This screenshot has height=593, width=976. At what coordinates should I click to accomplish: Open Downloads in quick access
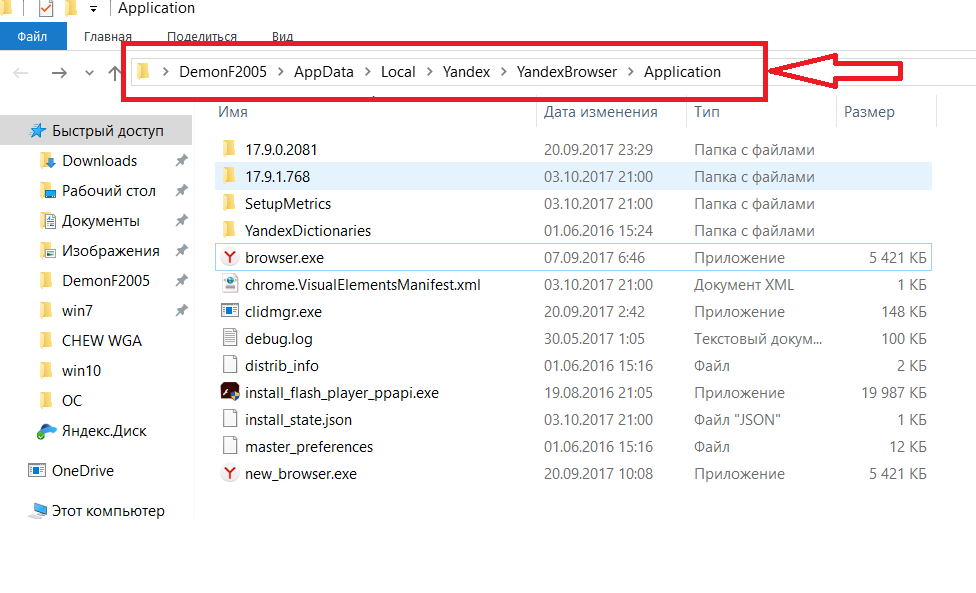(x=99, y=161)
